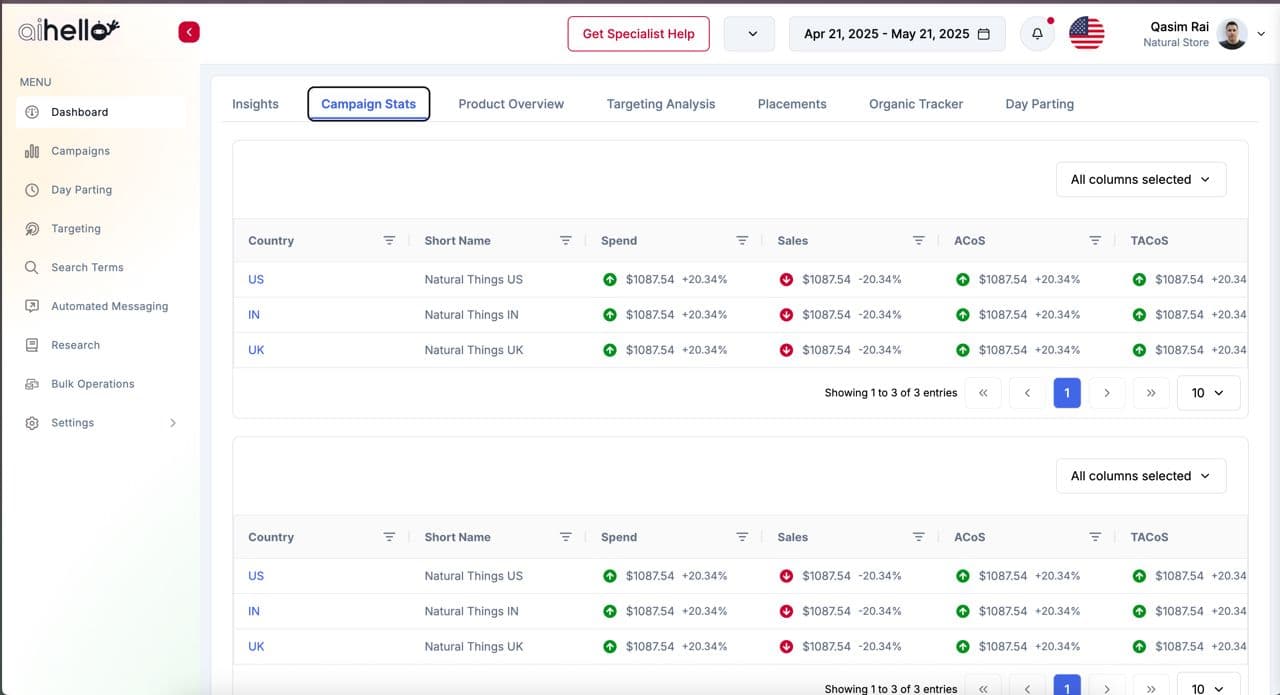1280x695 pixels.
Task: Collapse the sidebar with red arrow button
Action: pos(189,32)
